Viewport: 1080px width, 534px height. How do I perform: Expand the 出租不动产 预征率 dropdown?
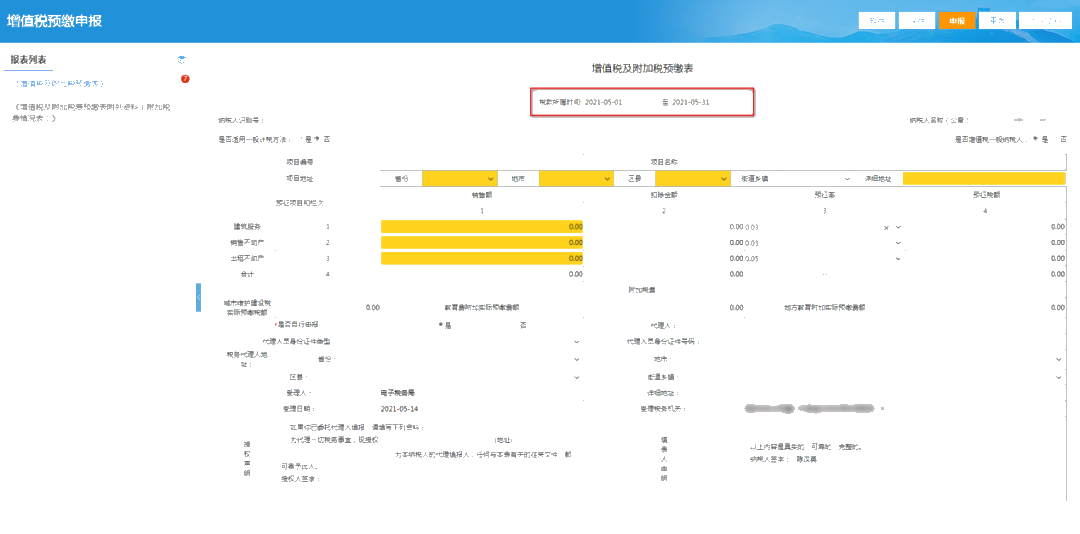(898, 258)
